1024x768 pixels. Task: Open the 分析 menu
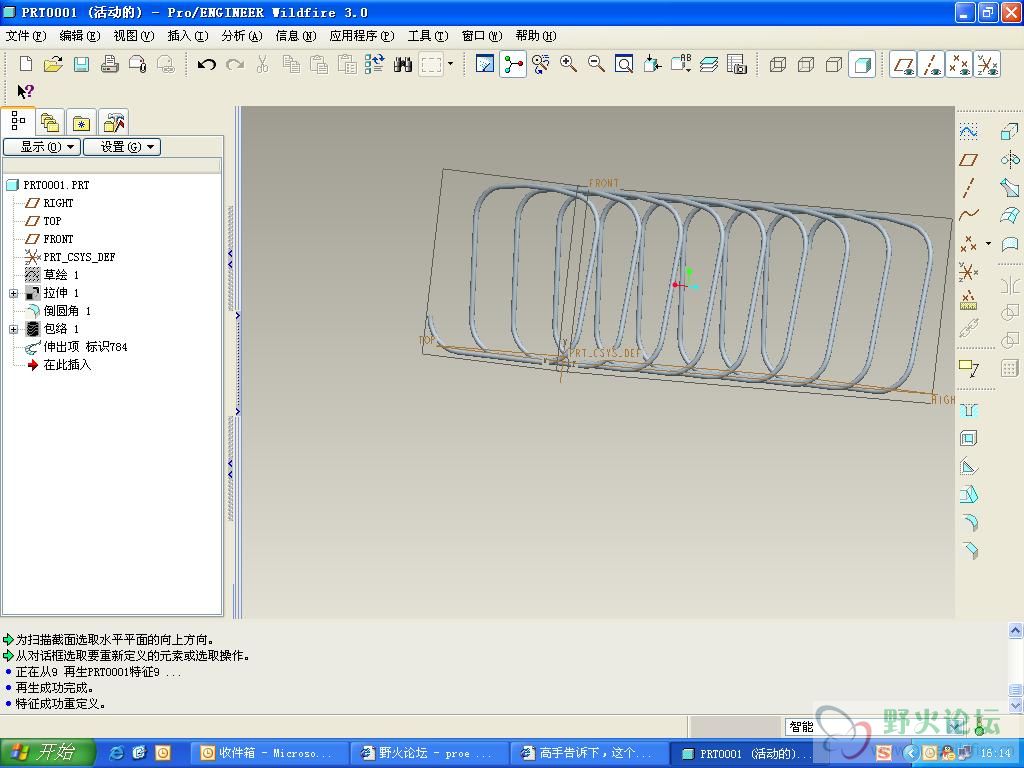tap(242, 36)
